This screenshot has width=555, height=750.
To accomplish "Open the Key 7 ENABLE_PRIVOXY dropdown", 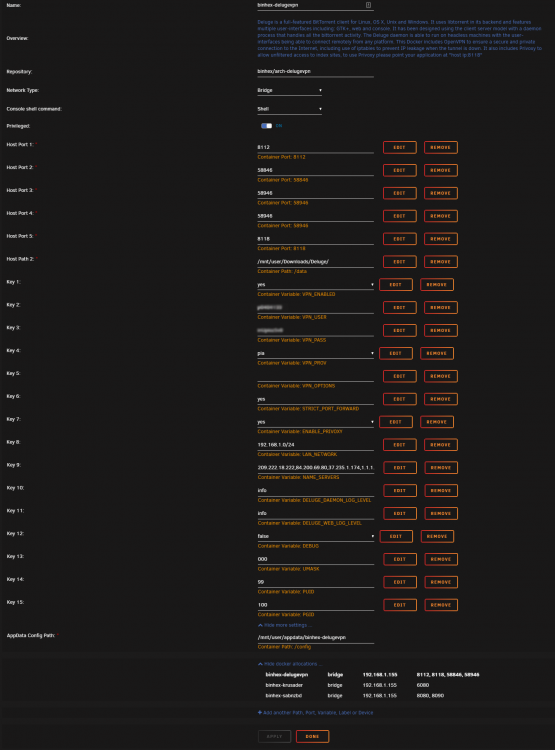I will [x=315, y=422].
